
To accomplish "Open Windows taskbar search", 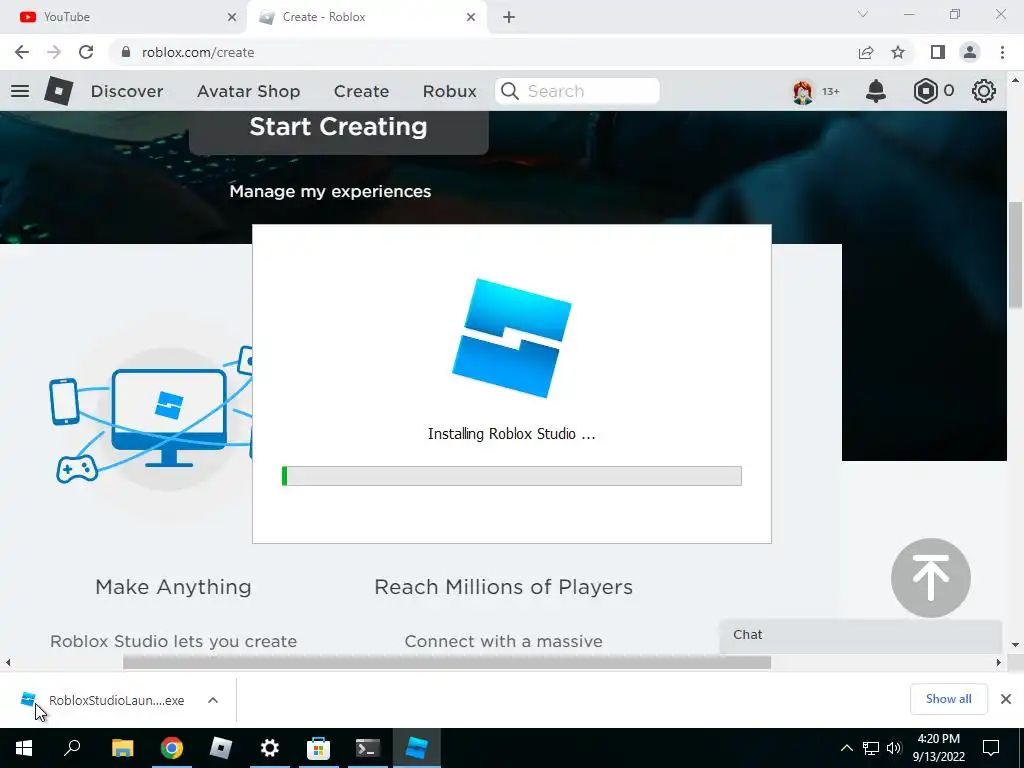I will point(72,748).
